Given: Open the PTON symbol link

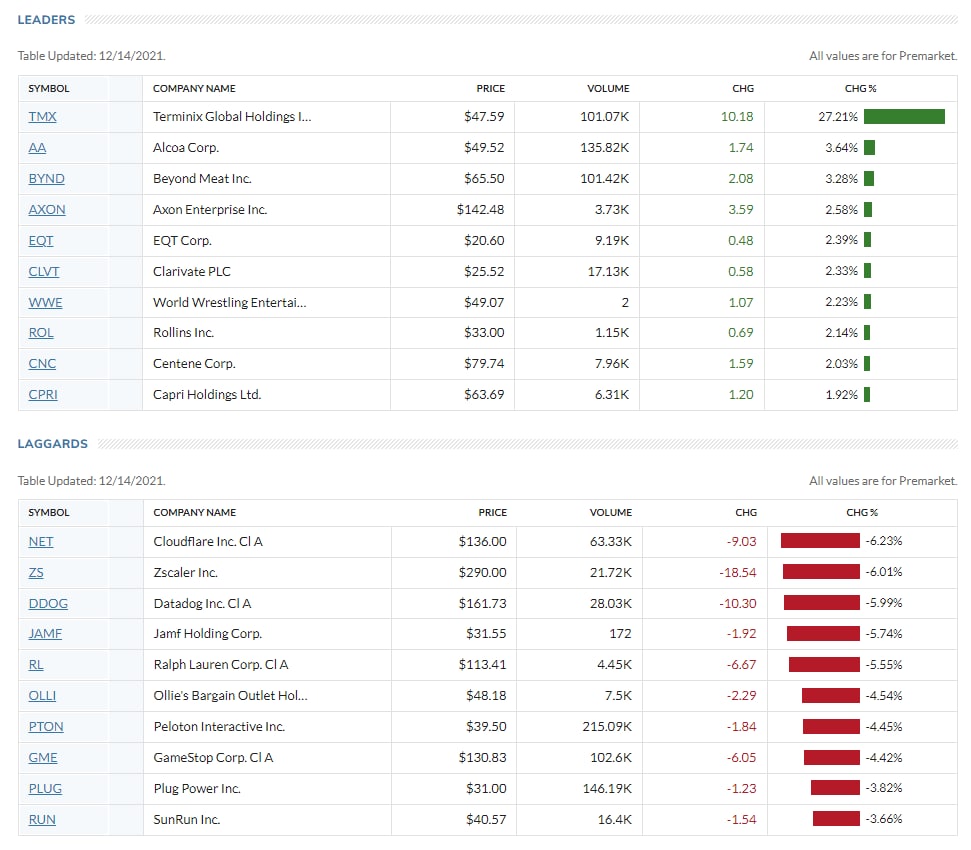Looking at the screenshot, I should click(x=46, y=726).
